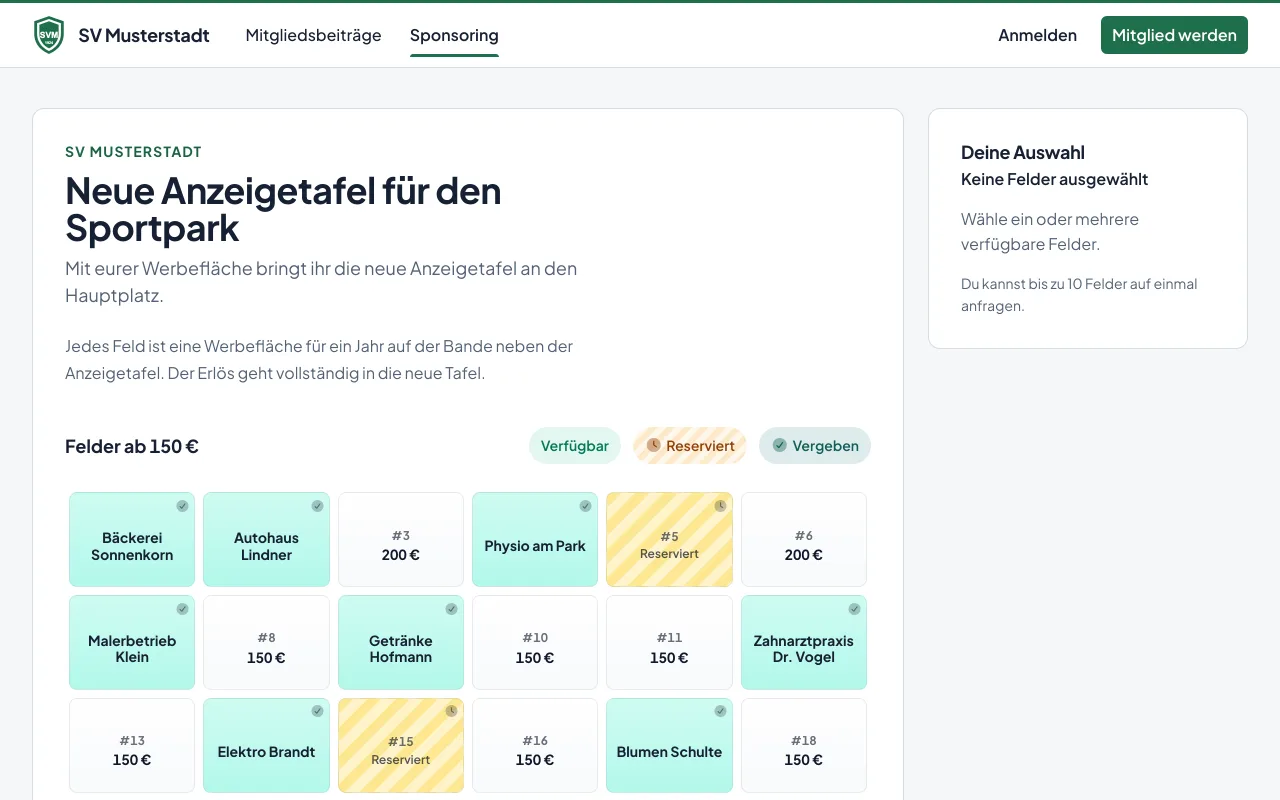Click checkmark icon on Autohaus Lindner field
Image resolution: width=1280 pixels, height=800 pixels.
click(x=317, y=506)
